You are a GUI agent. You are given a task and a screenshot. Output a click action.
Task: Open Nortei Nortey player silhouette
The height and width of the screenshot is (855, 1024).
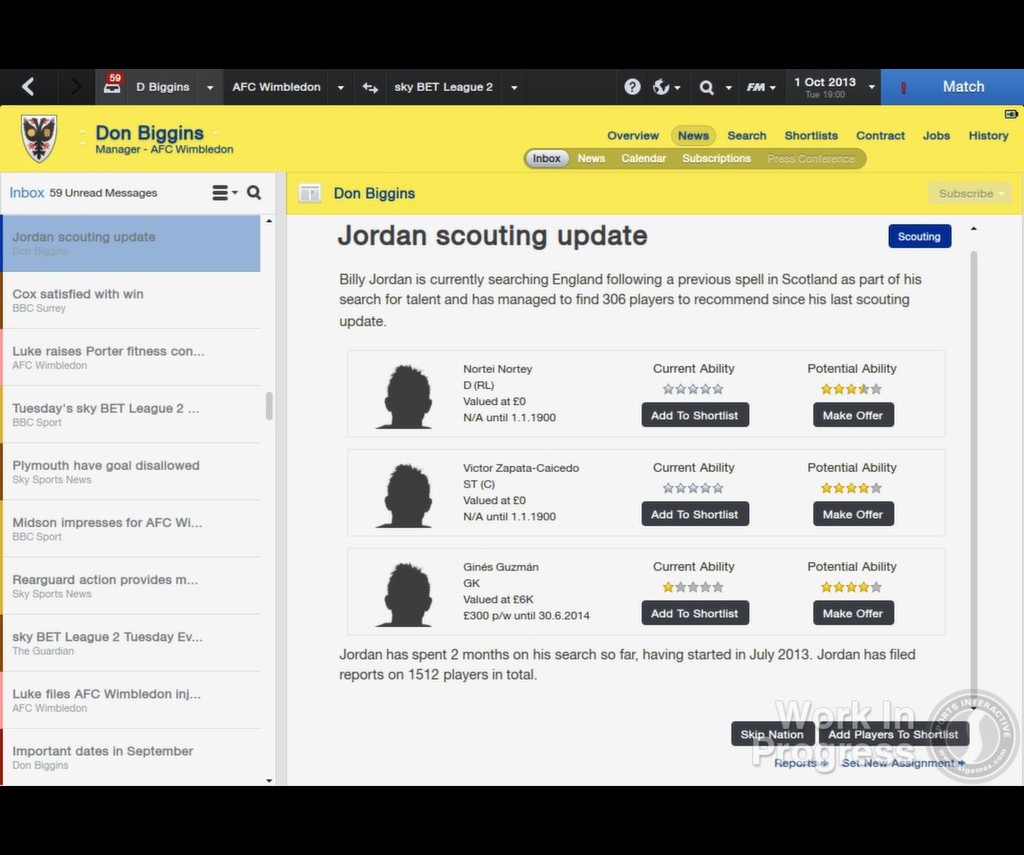point(405,396)
